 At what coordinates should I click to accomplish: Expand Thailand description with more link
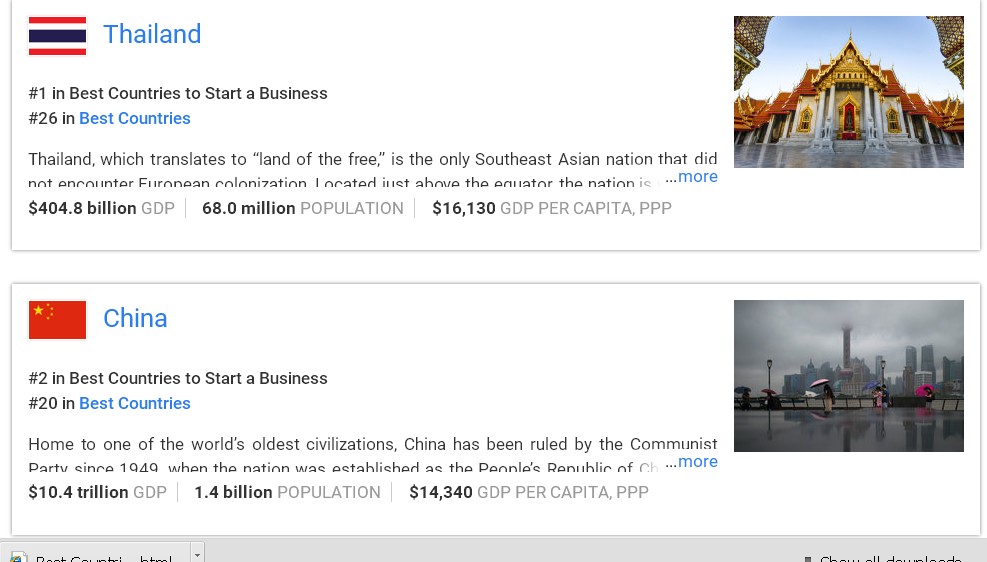pyautogui.click(x=697, y=177)
